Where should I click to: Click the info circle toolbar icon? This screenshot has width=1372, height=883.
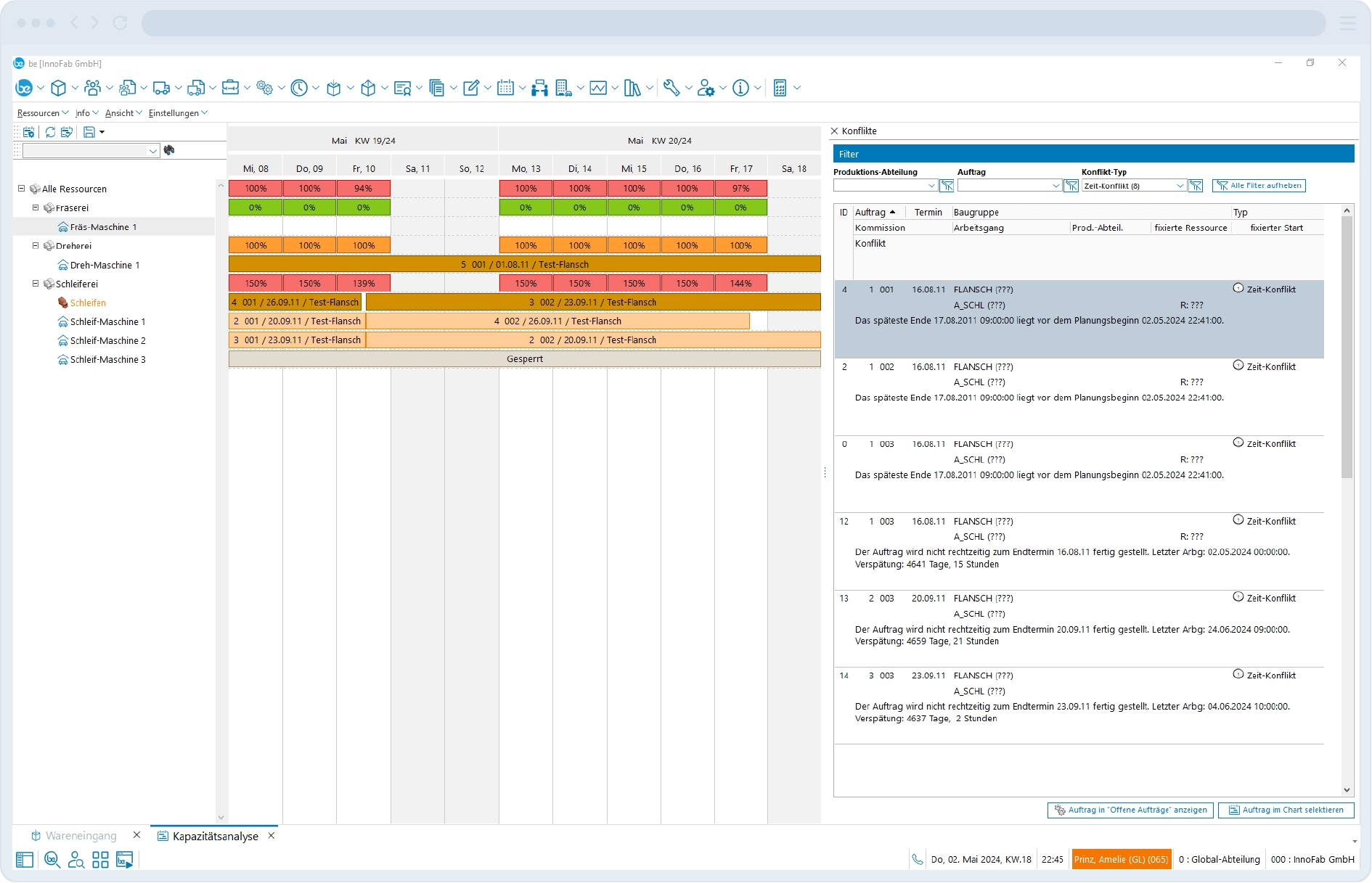[740, 88]
